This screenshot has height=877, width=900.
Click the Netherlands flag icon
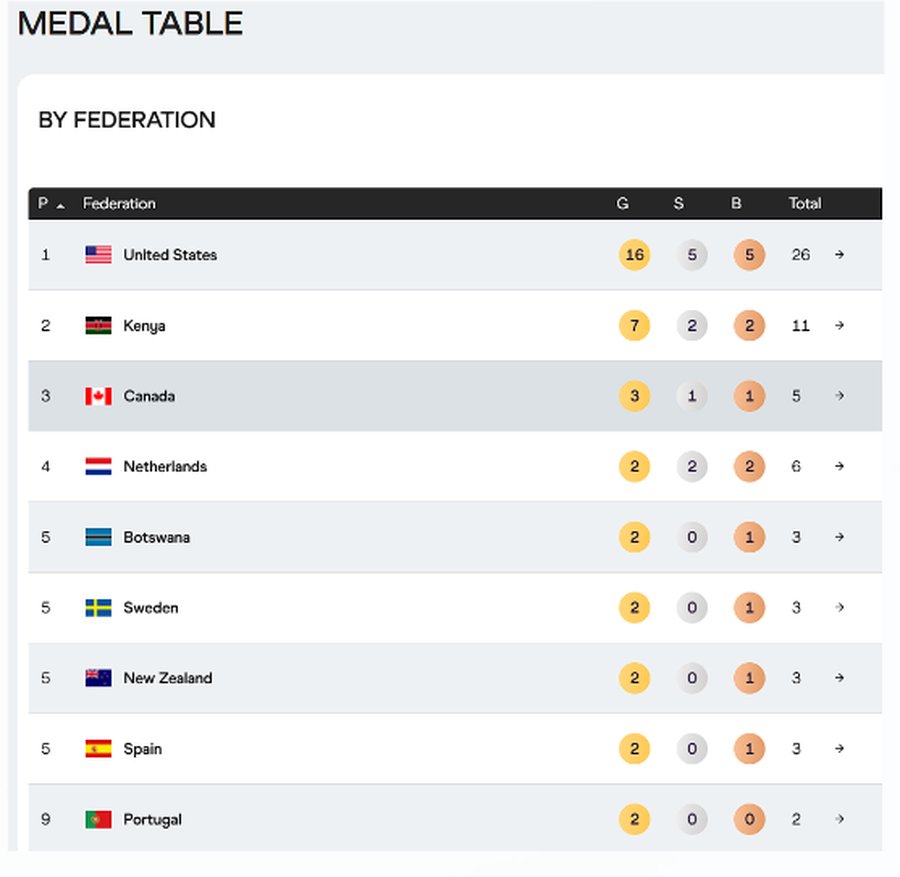pos(97,466)
